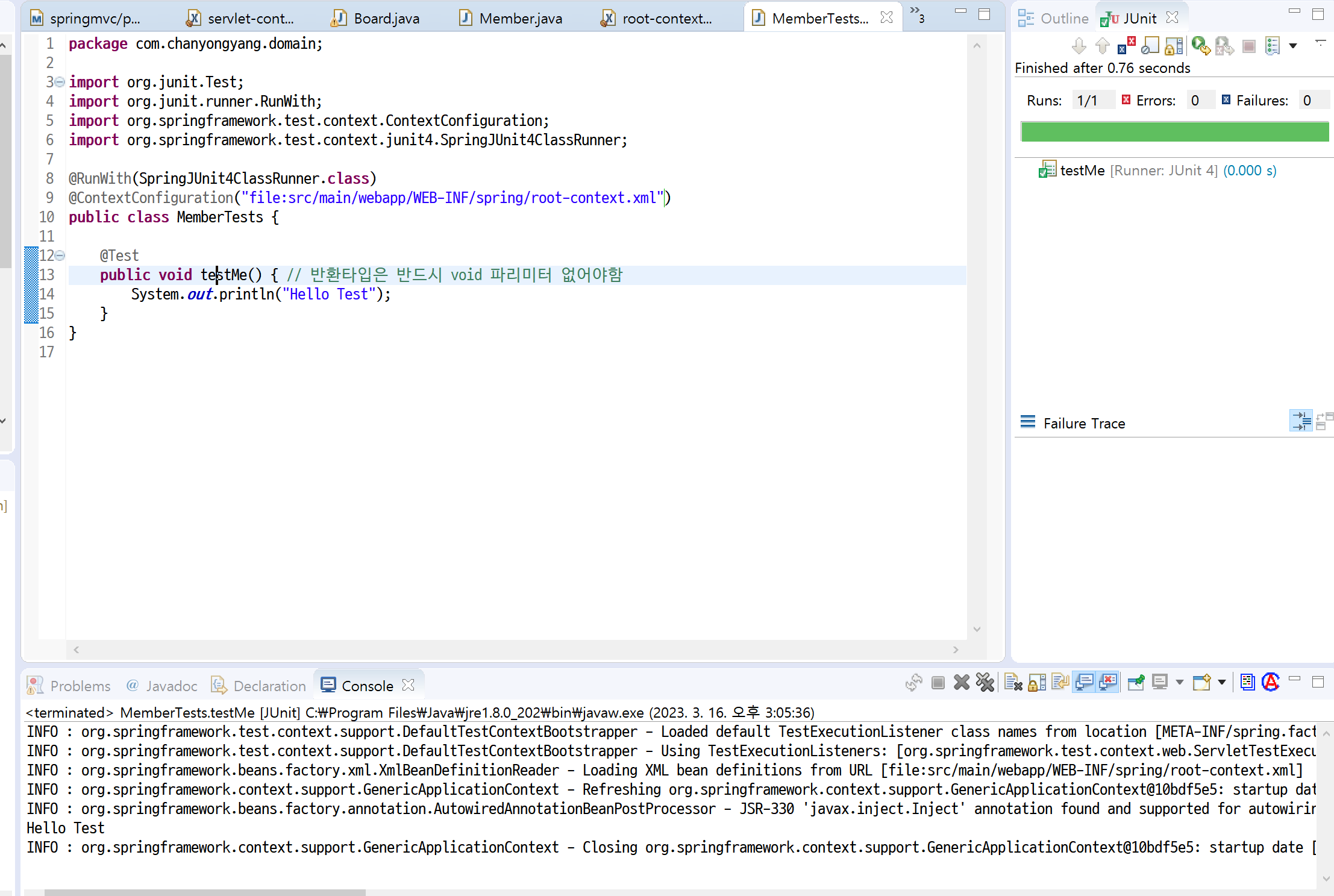This screenshot has width=1334, height=896.
Task: Switch to the Board.java editor tab
Action: point(386,19)
